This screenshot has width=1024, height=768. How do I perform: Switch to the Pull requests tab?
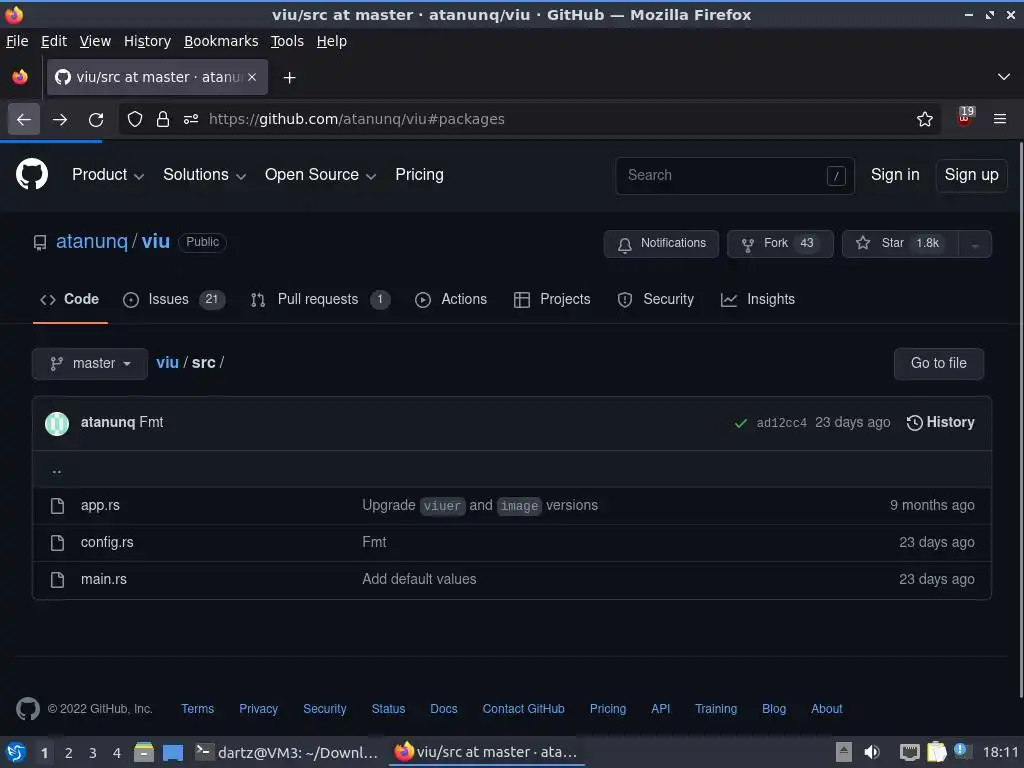(320, 300)
